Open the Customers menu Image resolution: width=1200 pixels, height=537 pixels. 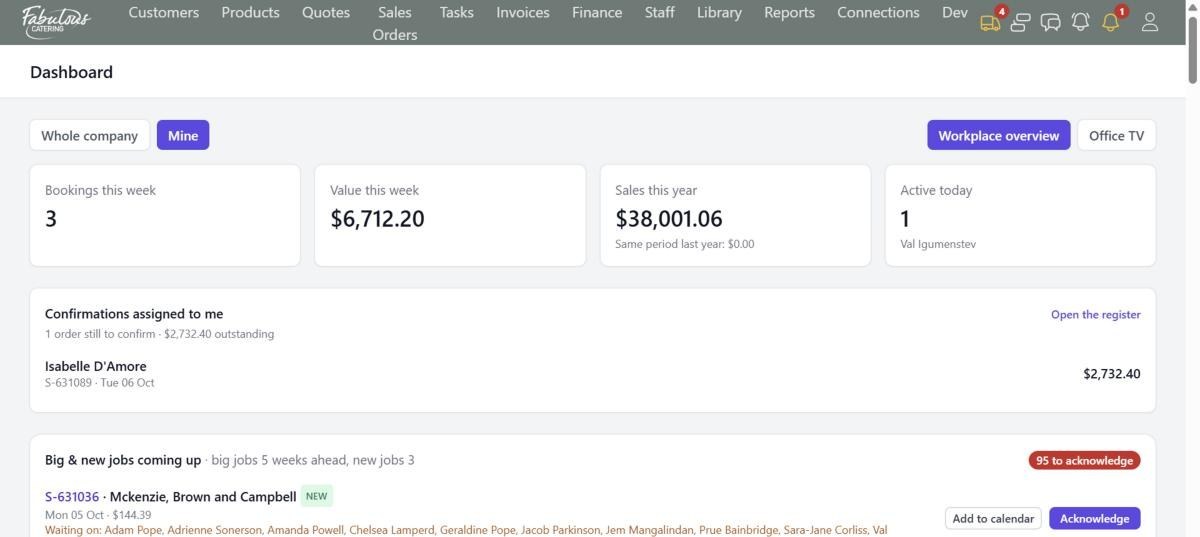coord(164,13)
